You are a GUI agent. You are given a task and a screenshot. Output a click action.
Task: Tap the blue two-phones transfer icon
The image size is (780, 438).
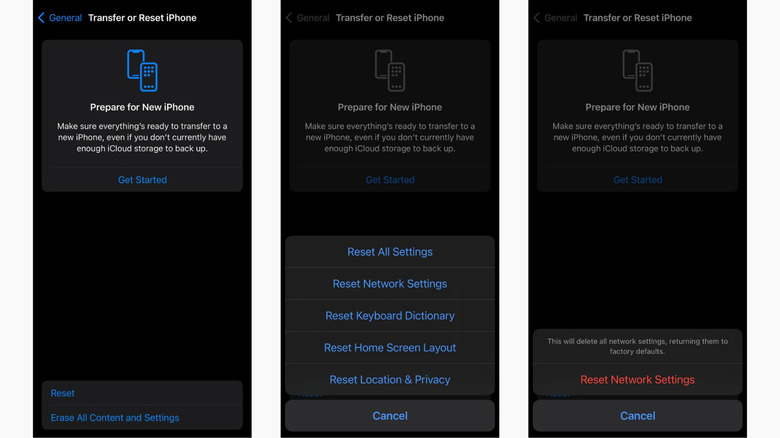[142, 70]
